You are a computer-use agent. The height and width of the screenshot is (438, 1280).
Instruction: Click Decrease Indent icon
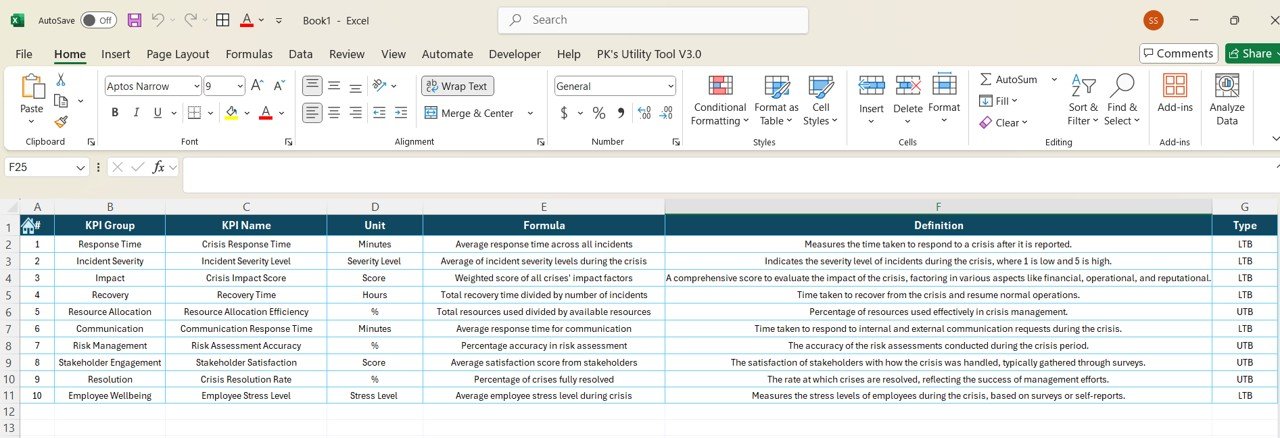tap(380, 113)
